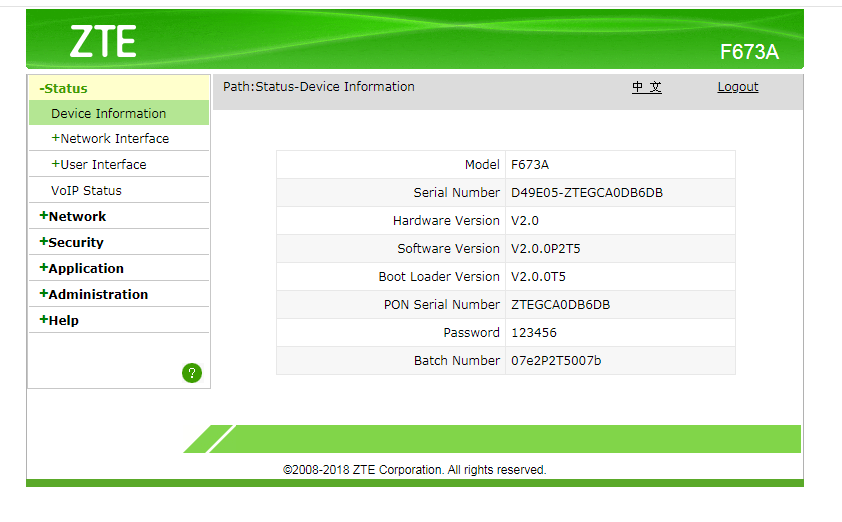This screenshot has height=522, width=842.
Task: Click the Boot Loader Version row label
Action: tap(439, 277)
